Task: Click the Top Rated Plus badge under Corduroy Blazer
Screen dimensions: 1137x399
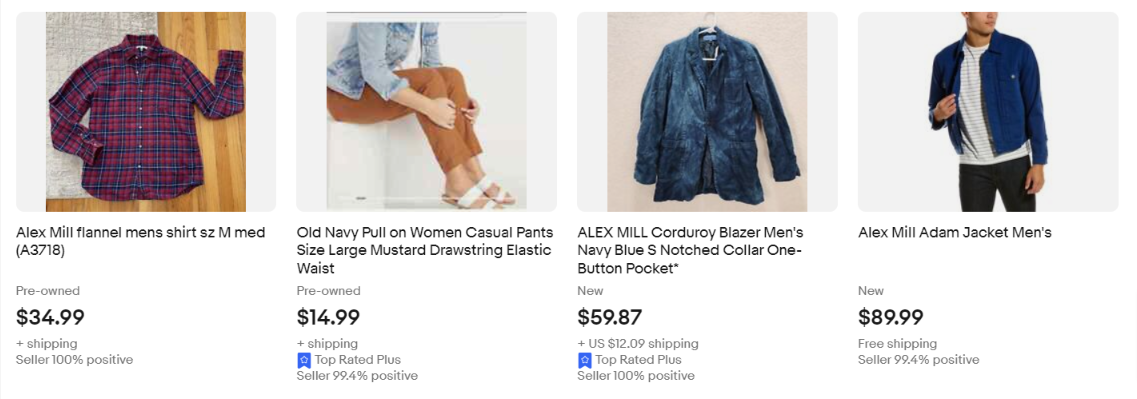Action: pos(629,360)
